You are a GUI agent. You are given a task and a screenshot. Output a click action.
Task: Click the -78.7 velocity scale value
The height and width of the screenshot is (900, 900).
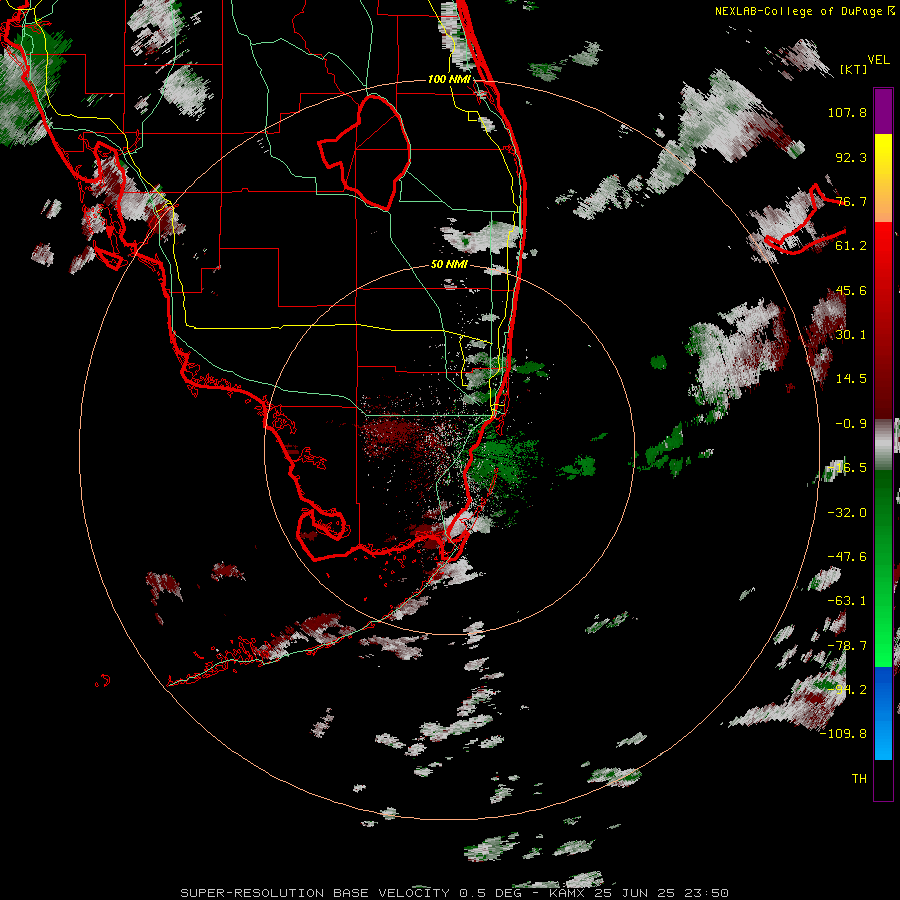(x=847, y=646)
